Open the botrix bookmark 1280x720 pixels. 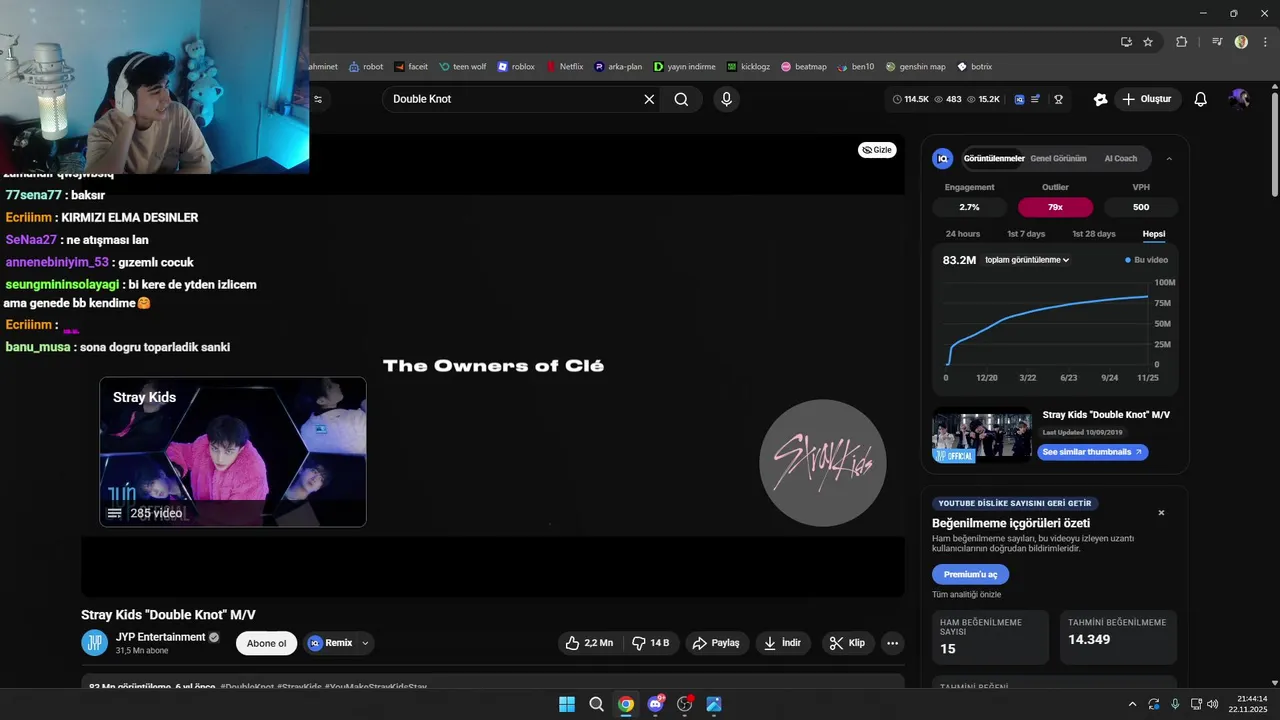(x=975, y=67)
